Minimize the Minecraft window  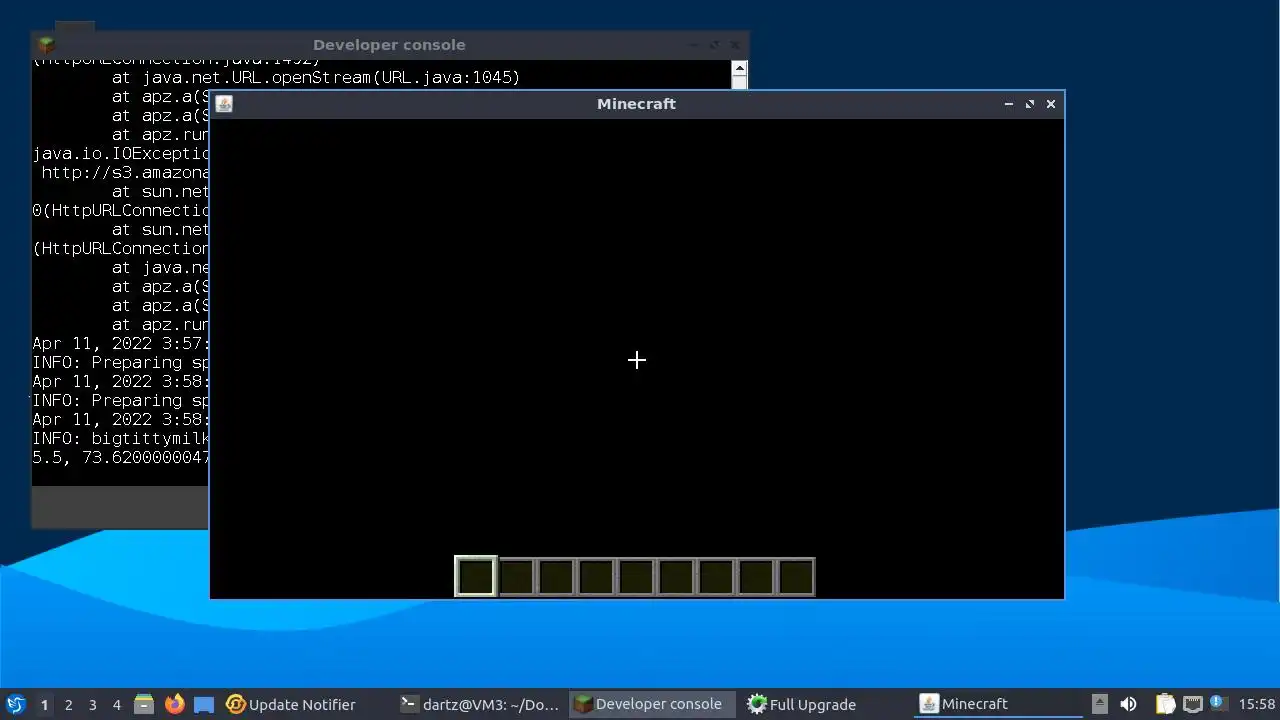(1008, 104)
